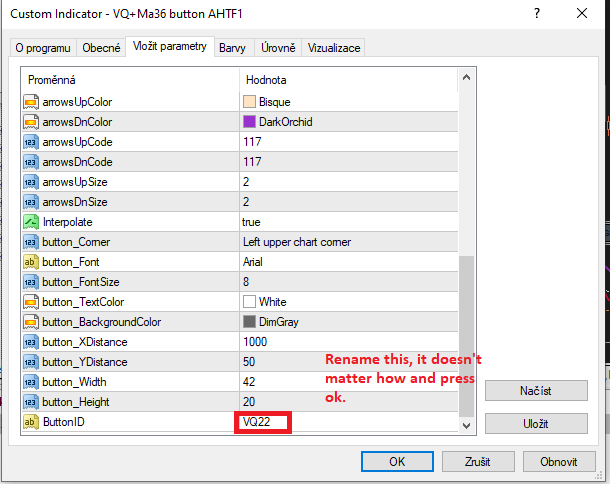Click the integer icon beside button_YDistance
The height and width of the screenshot is (484, 610).
point(31,362)
